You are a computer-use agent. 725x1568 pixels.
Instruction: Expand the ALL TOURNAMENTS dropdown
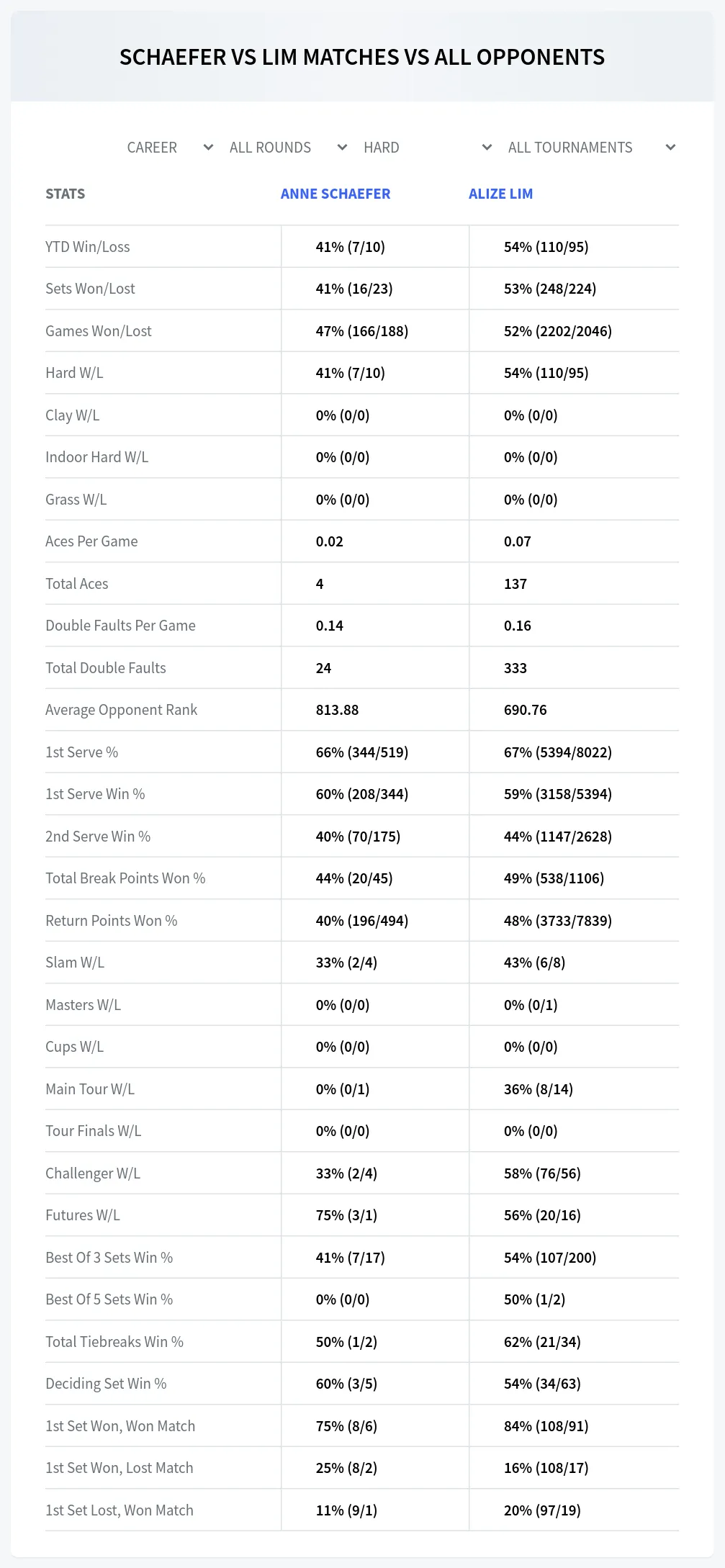pyautogui.click(x=592, y=148)
